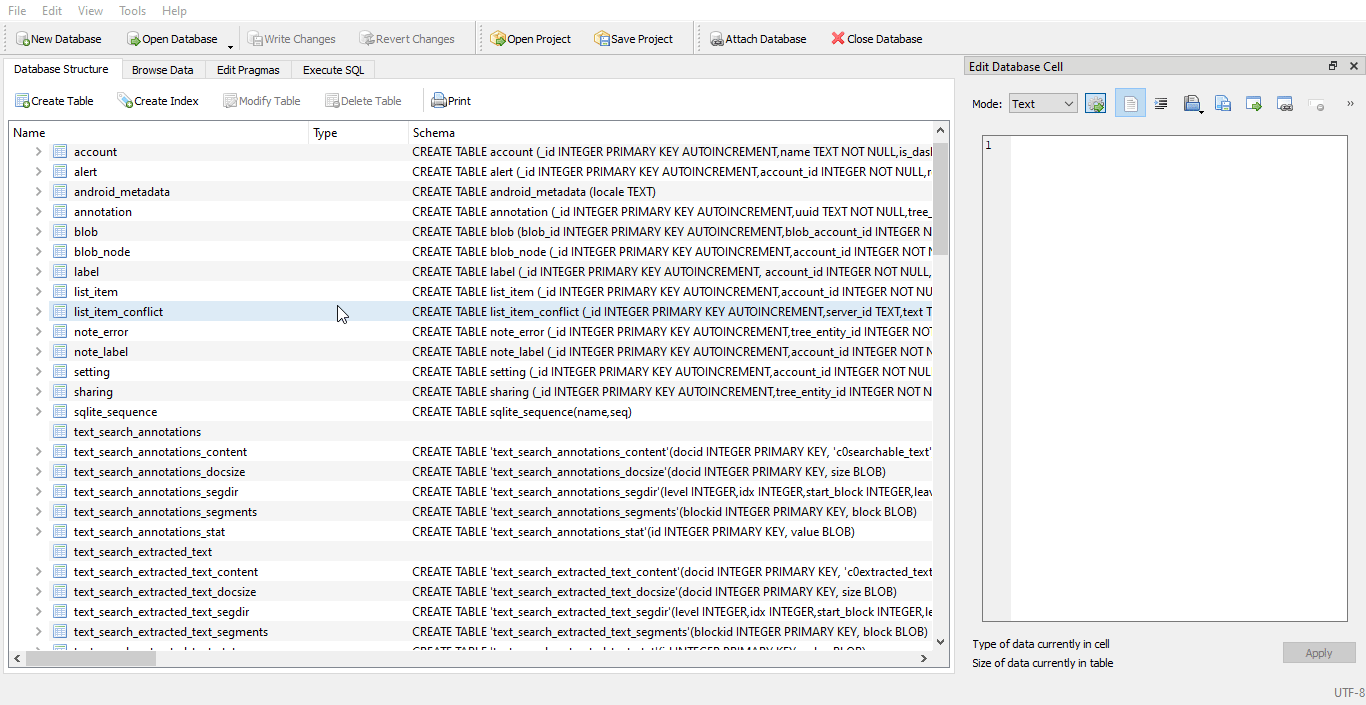Print the database structure
This screenshot has height=705, width=1366.
450,100
